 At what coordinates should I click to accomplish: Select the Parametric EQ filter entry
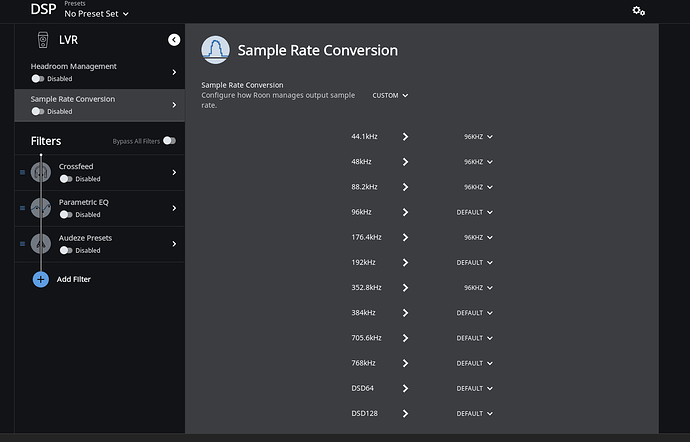99,208
